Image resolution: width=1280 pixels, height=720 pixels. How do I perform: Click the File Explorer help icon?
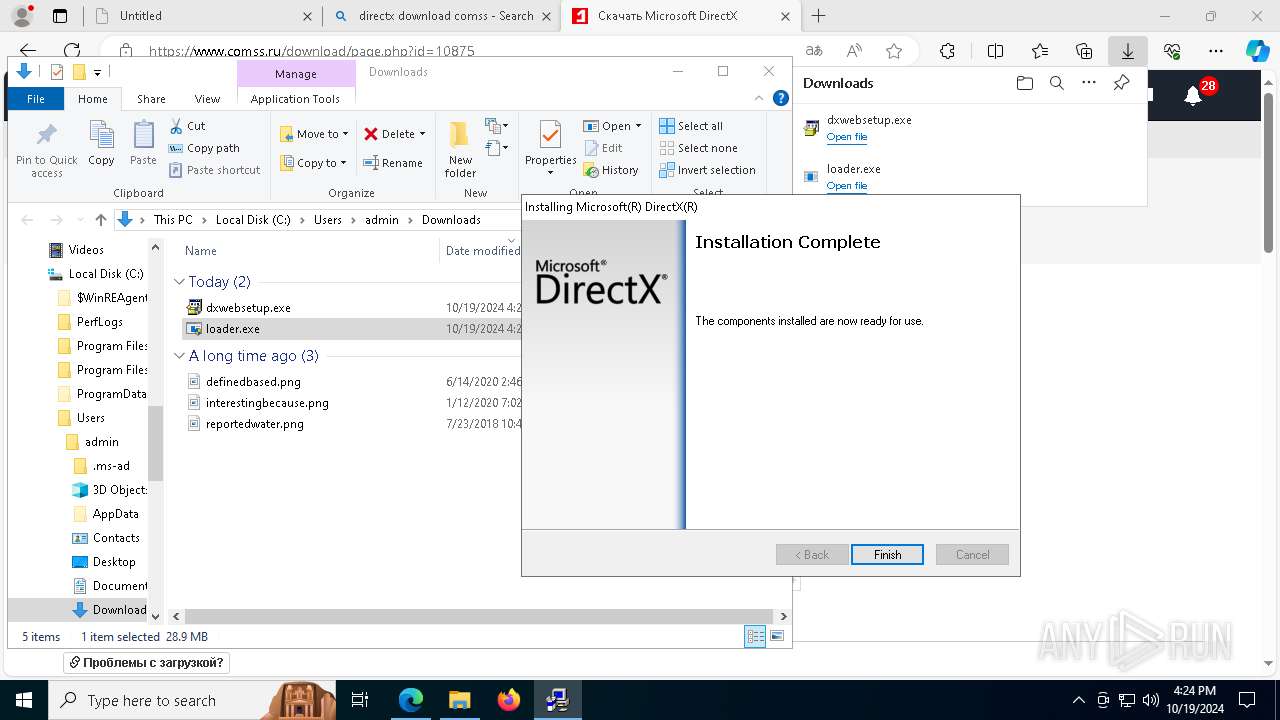pyautogui.click(x=781, y=98)
